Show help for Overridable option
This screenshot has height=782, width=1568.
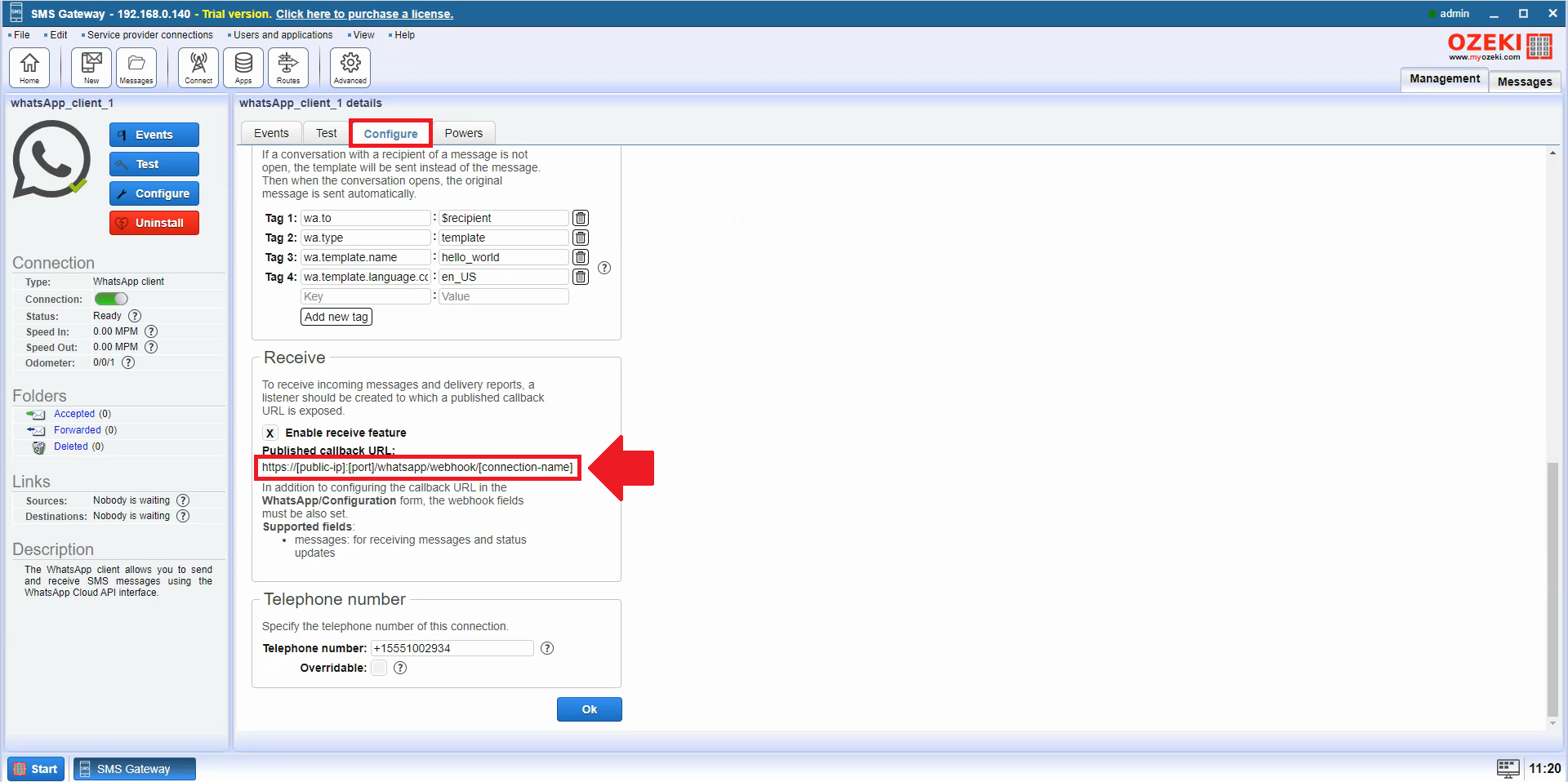[400, 668]
